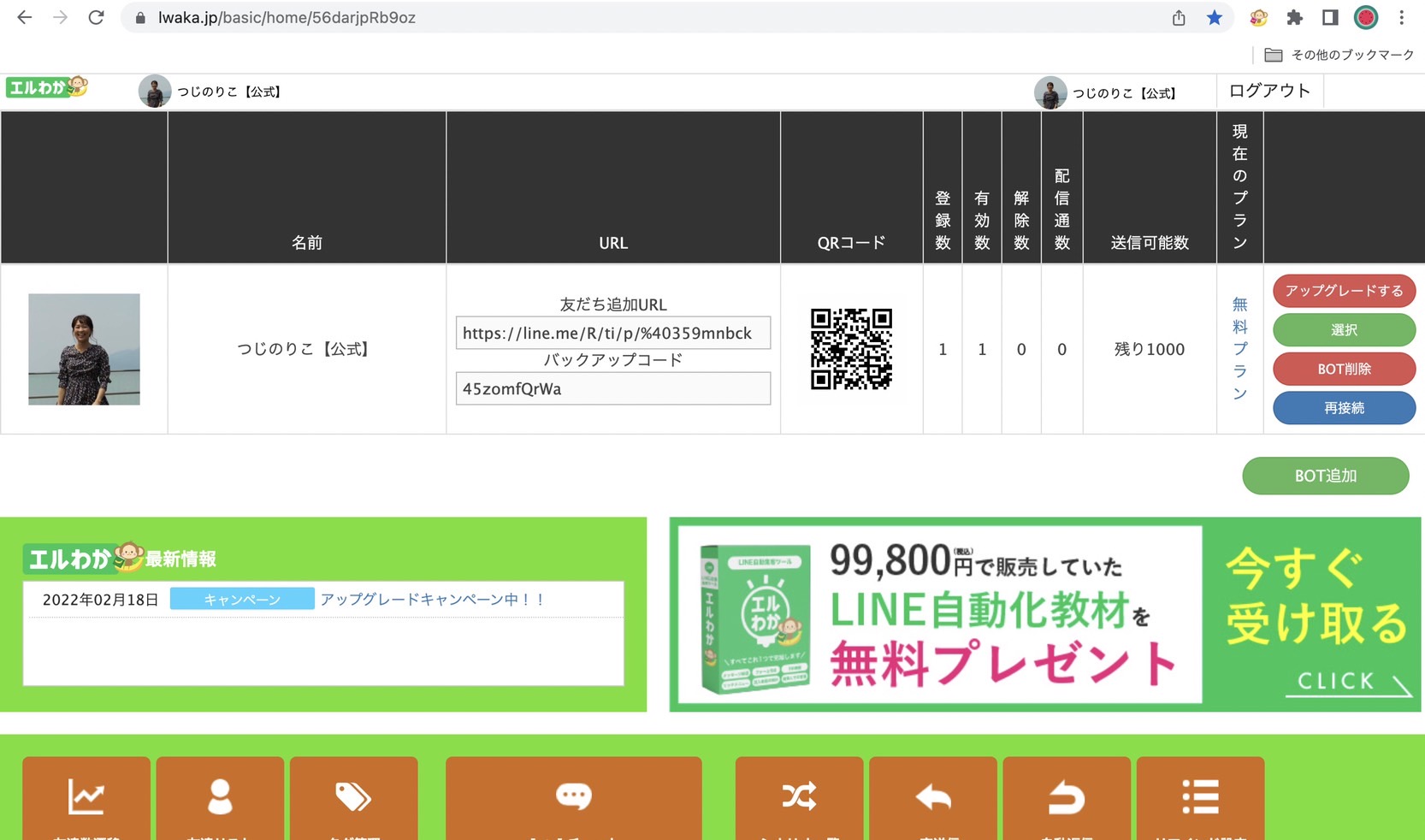Click the 最新情報 heading
Image resolution: width=1425 pixels, height=840 pixels.
[180, 559]
